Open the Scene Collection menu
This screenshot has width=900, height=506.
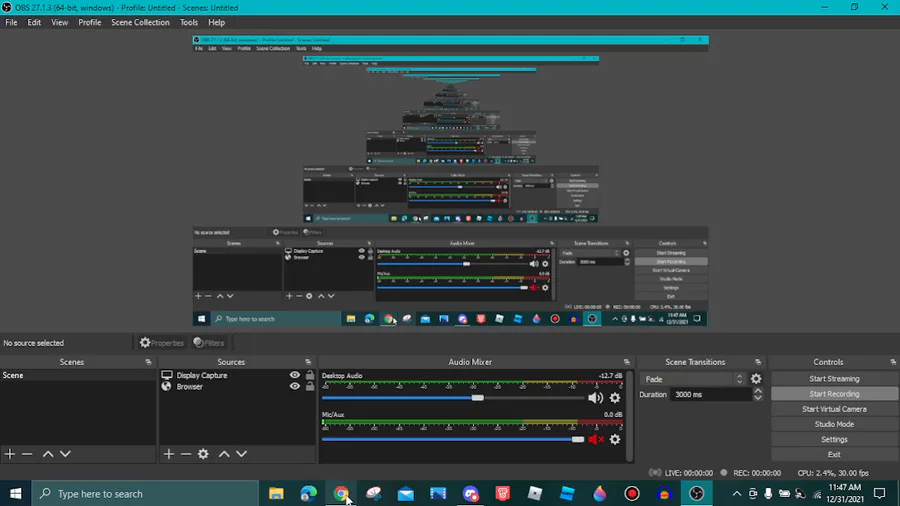point(140,22)
